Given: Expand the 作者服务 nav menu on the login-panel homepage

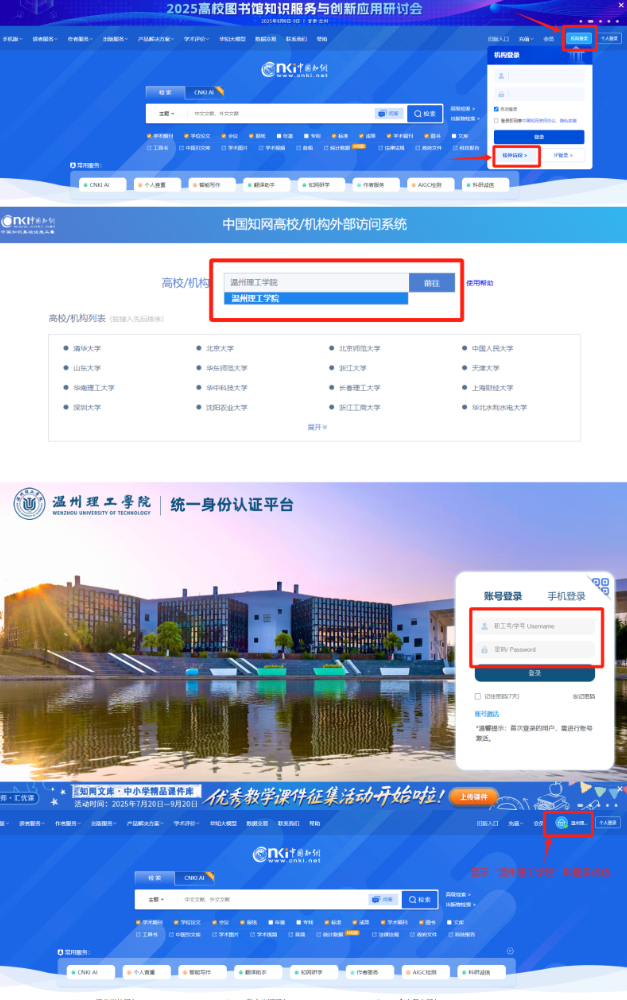Looking at the screenshot, I should point(80,39).
